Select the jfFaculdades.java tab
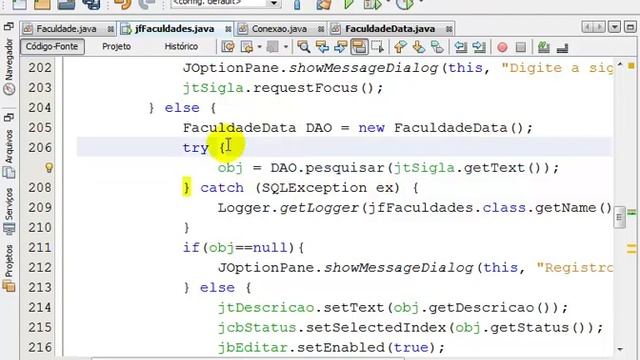 pos(174,29)
